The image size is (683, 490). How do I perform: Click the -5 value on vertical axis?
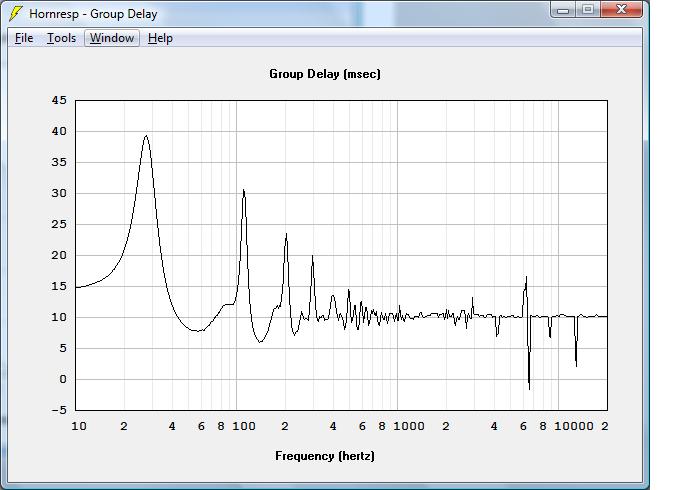(59, 410)
